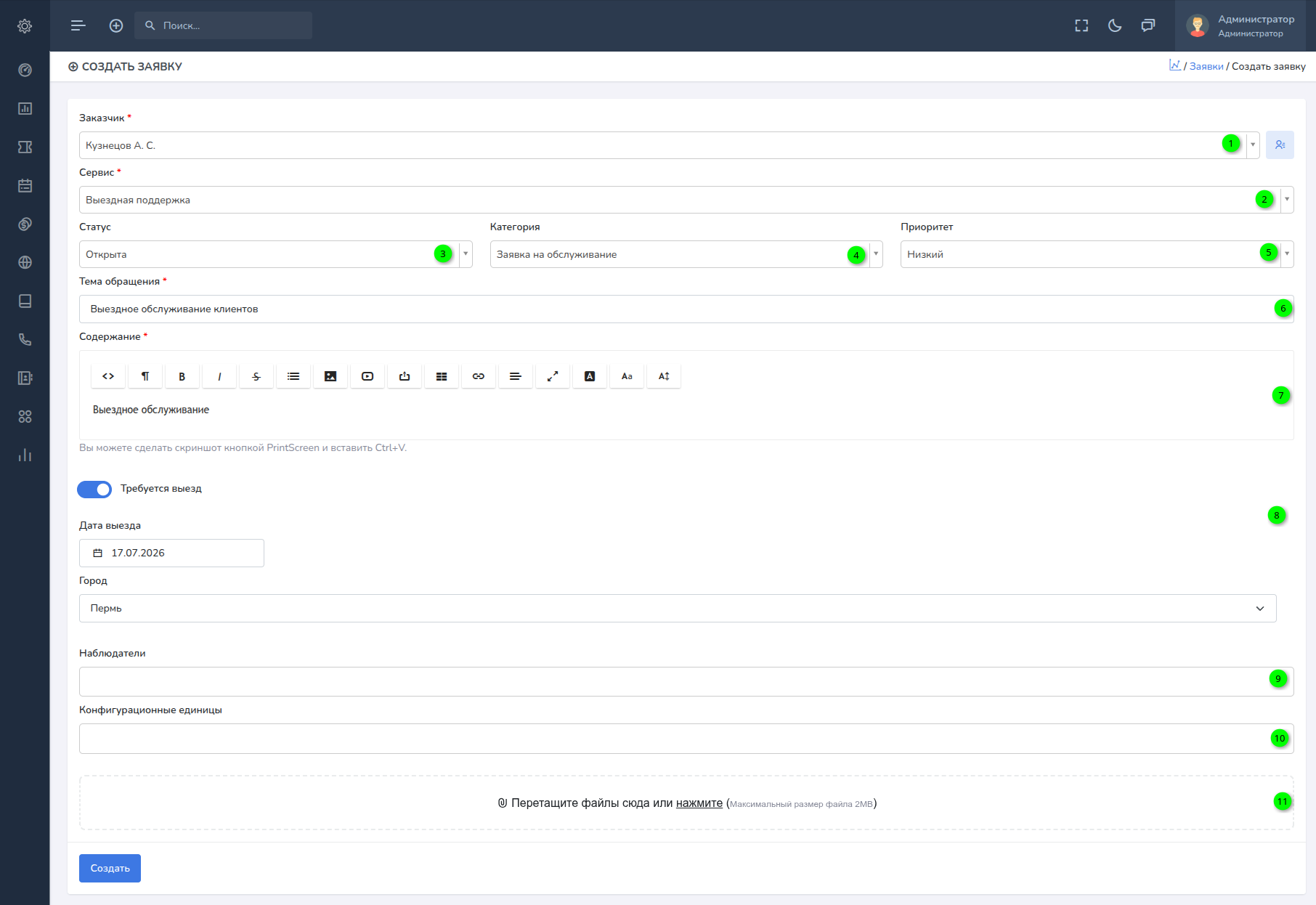Click the Дата выезда date field
This screenshot has height=905, width=1316.
pos(171,553)
